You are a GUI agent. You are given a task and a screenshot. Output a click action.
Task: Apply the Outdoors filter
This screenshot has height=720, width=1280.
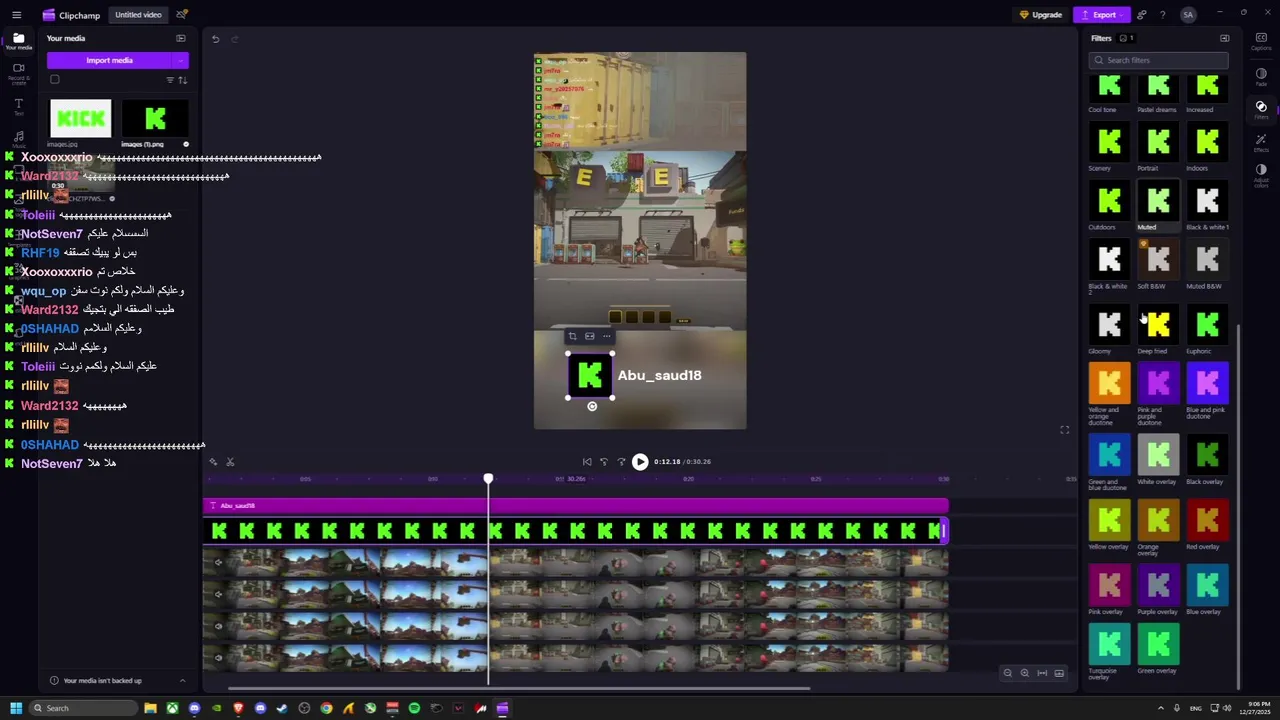(1109, 201)
